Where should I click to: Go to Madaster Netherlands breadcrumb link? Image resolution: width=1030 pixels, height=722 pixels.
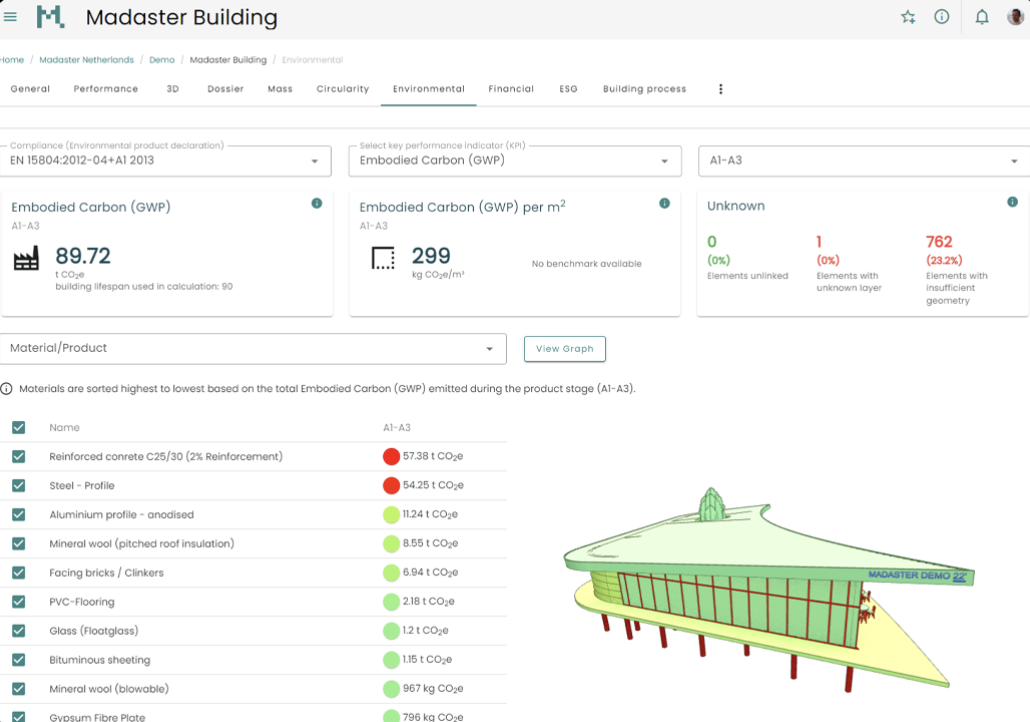tap(87, 60)
